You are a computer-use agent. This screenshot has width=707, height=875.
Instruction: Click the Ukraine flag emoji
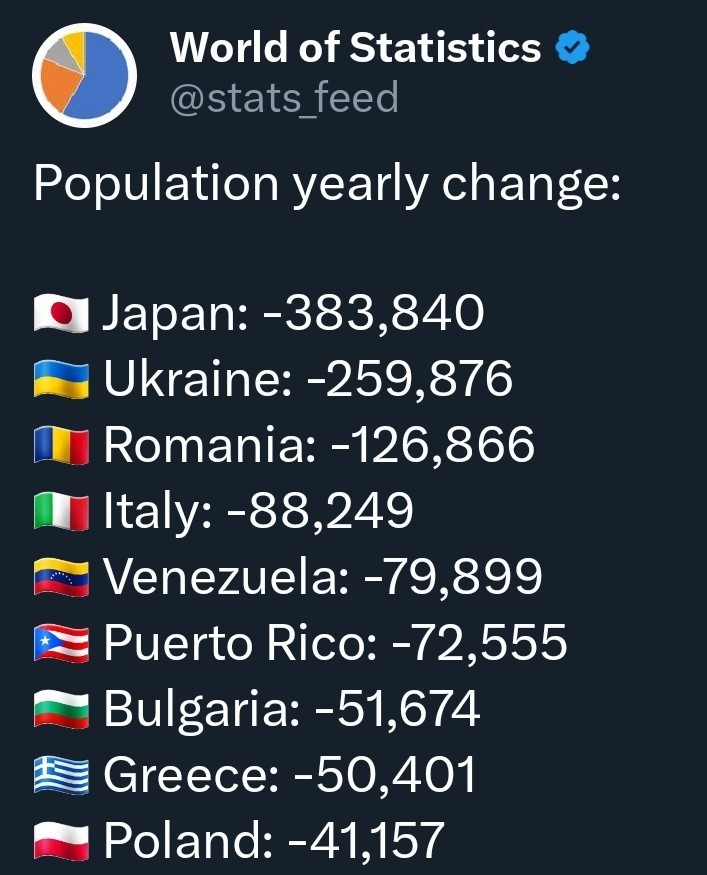click(x=61, y=380)
